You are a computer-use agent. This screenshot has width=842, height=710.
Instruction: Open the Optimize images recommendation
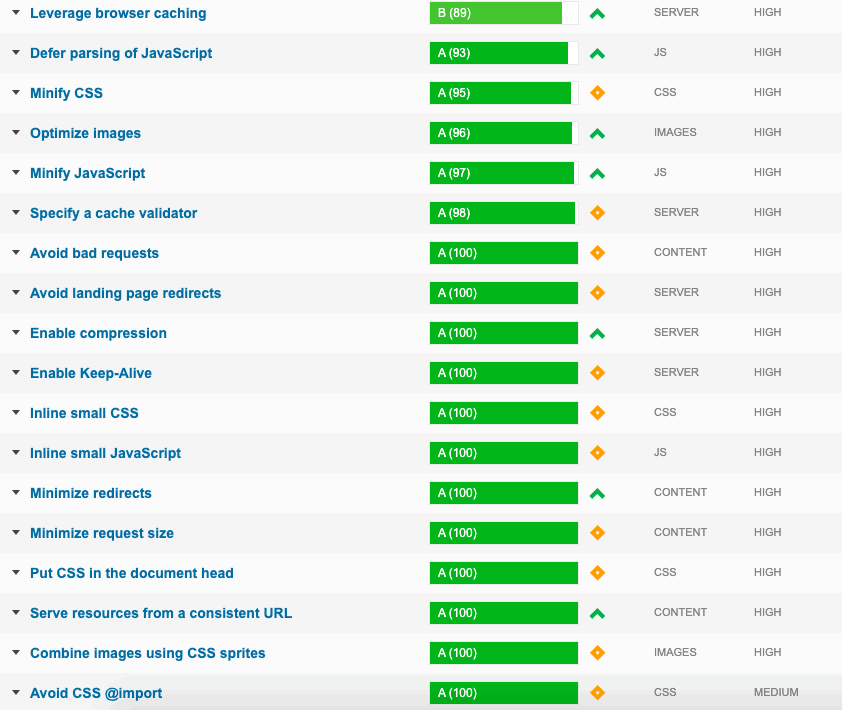[85, 133]
